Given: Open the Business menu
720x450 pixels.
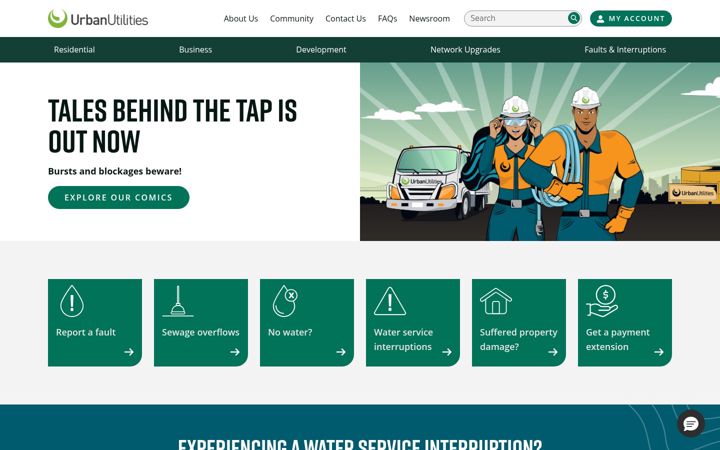Looking at the screenshot, I should [196, 50].
